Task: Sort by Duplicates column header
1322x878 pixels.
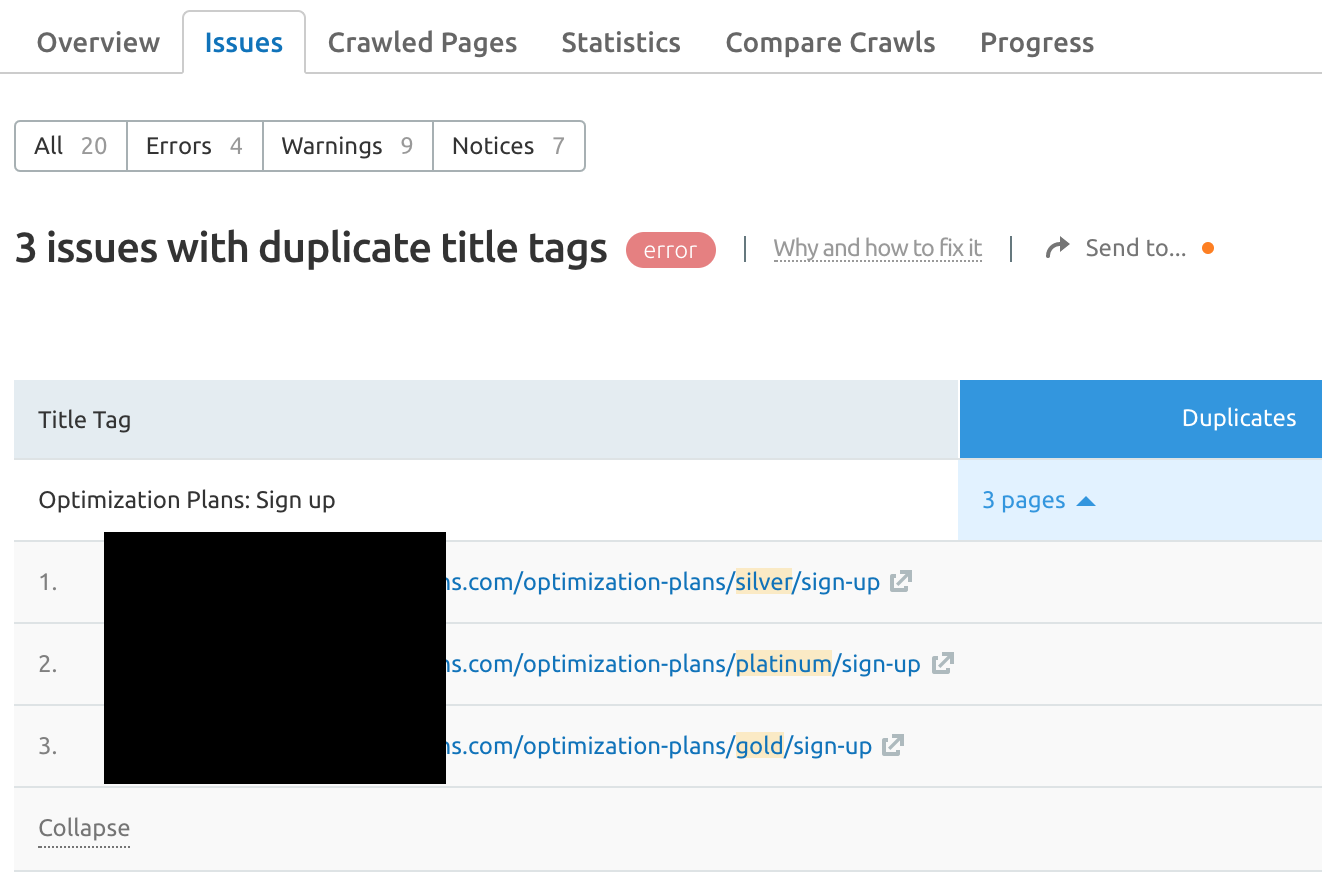Action: (x=1141, y=419)
